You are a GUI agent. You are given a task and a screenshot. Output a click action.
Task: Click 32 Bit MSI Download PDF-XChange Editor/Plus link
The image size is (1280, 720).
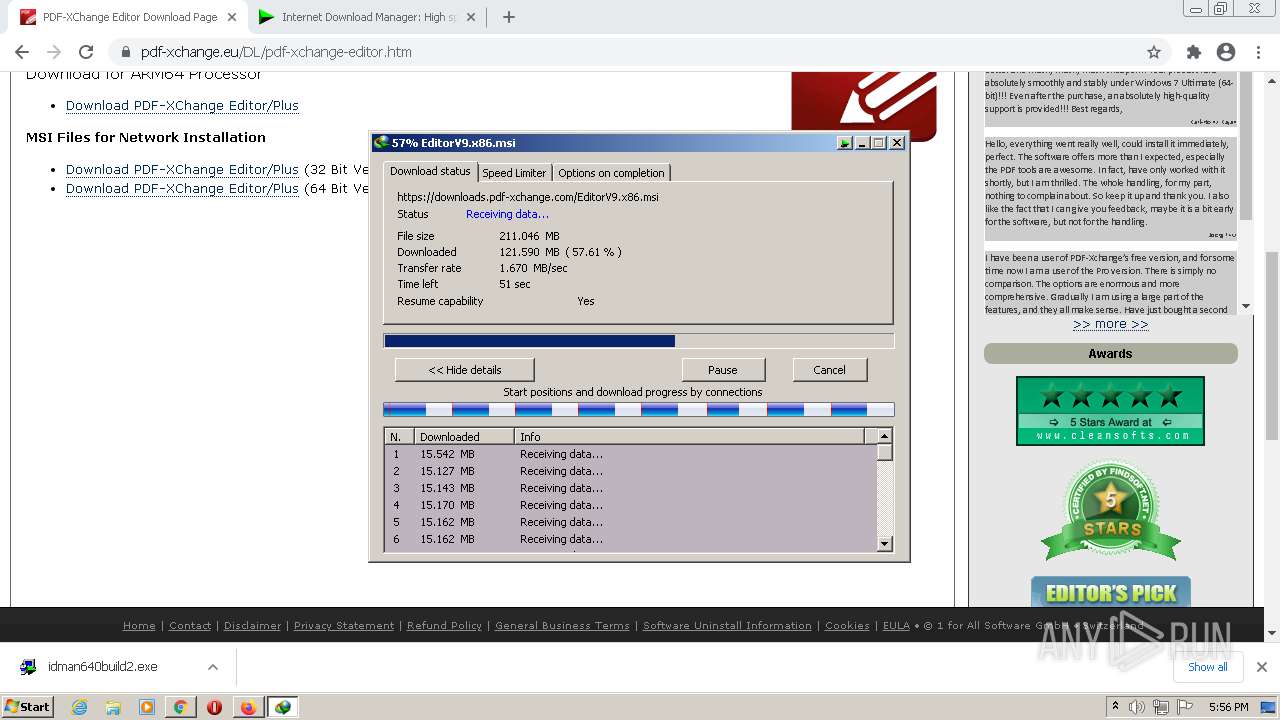pyautogui.click(x=182, y=169)
